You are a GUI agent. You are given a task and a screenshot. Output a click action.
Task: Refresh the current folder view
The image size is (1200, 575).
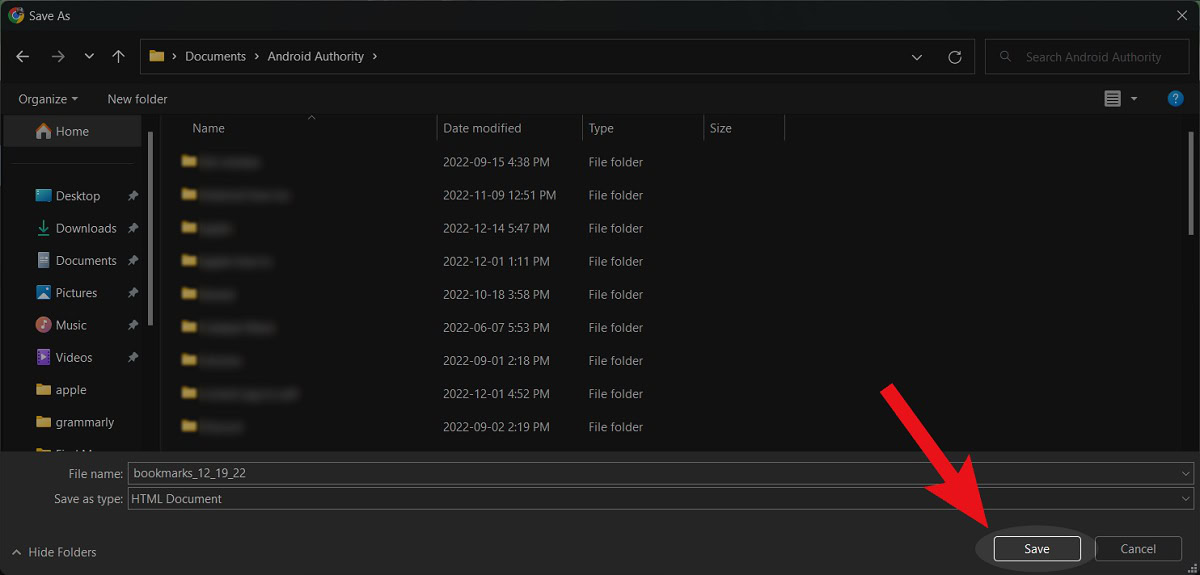955,57
